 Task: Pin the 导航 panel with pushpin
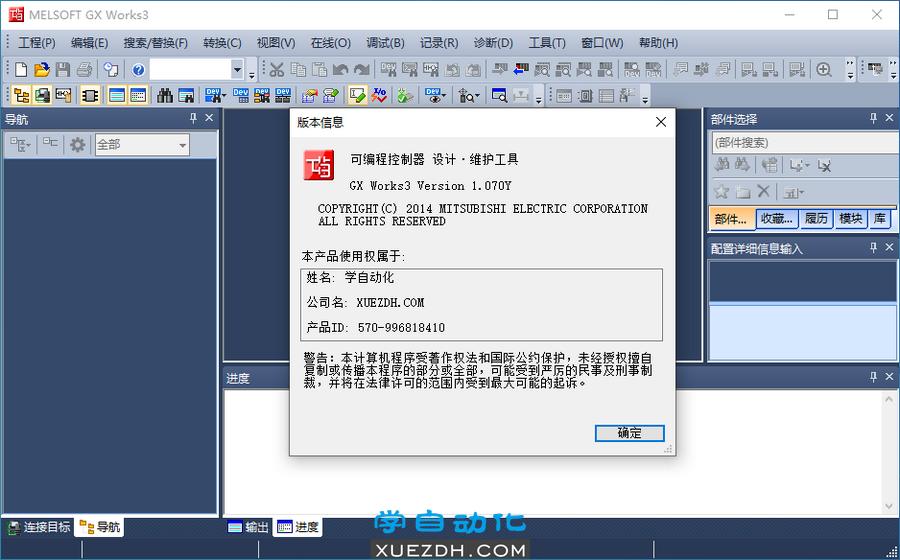pyautogui.click(x=193, y=118)
